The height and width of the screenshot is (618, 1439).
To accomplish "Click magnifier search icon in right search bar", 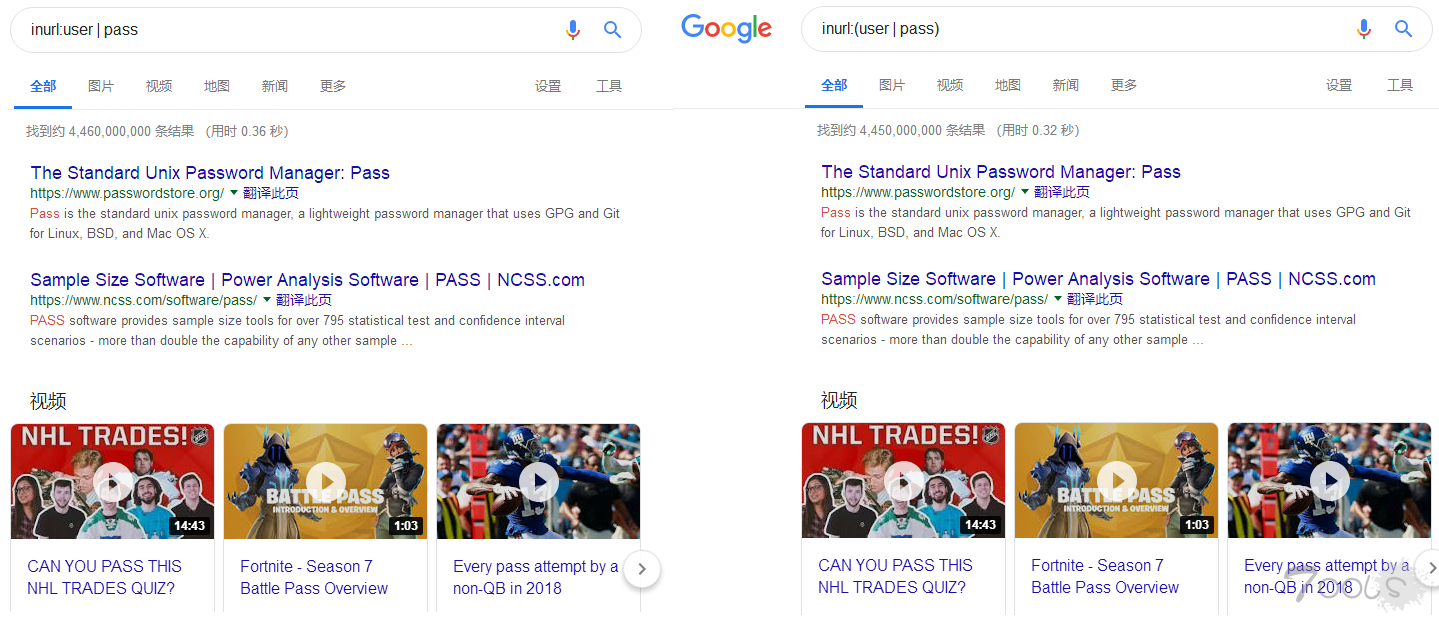I will (x=1403, y=29).
